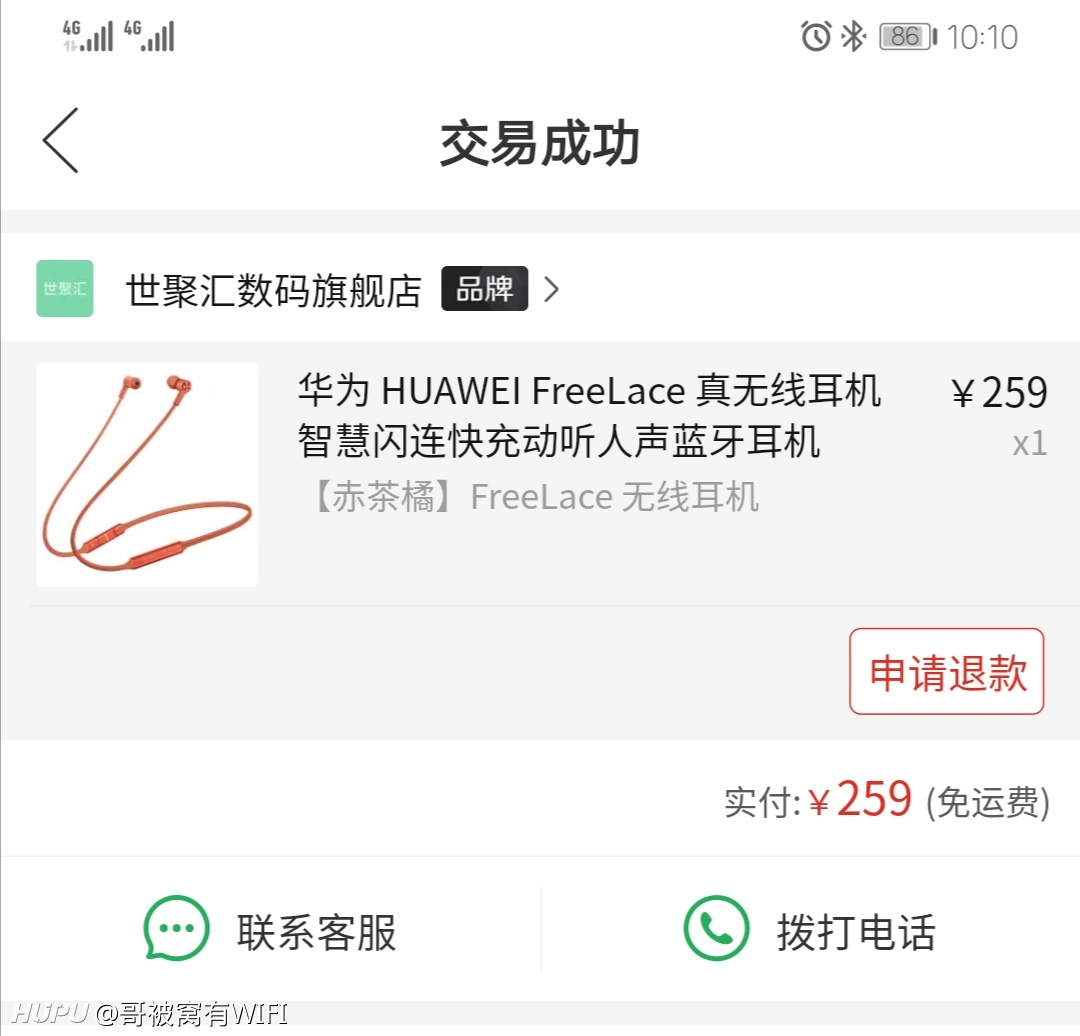Tap the battery 86 indicator
This screenshot has width=1080, height=1036.
pos(908,37)
